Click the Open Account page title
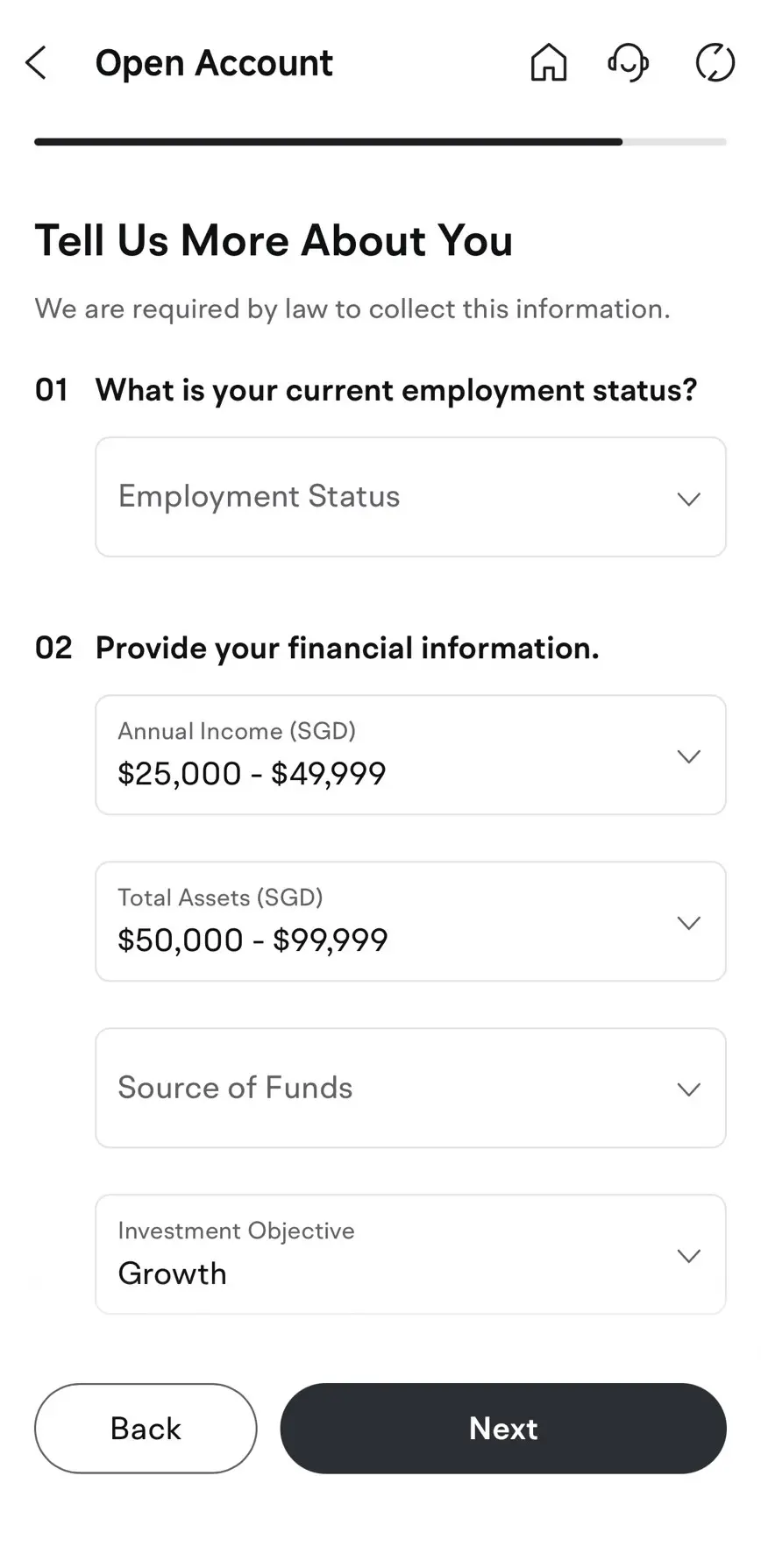Image resolution: width=761 pixels, height=1568 pixels. point(214,63)
